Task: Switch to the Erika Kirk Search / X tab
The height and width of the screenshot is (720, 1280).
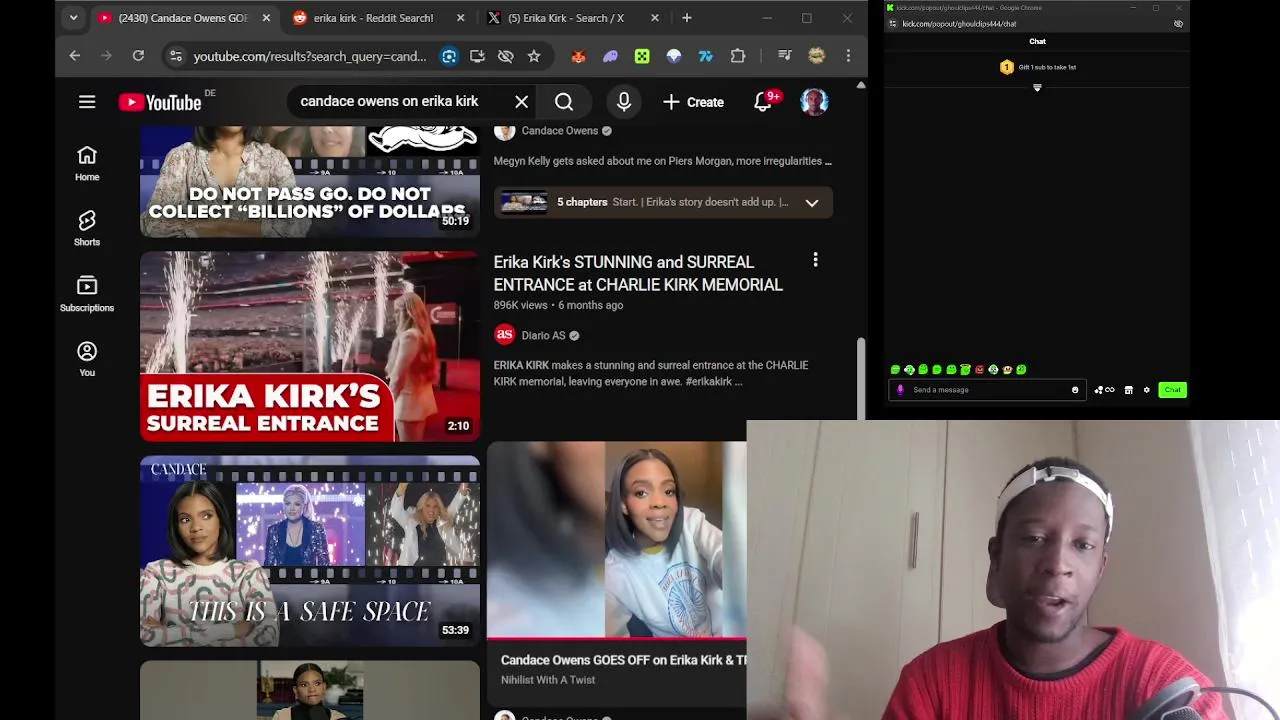Action: (565, 18)
